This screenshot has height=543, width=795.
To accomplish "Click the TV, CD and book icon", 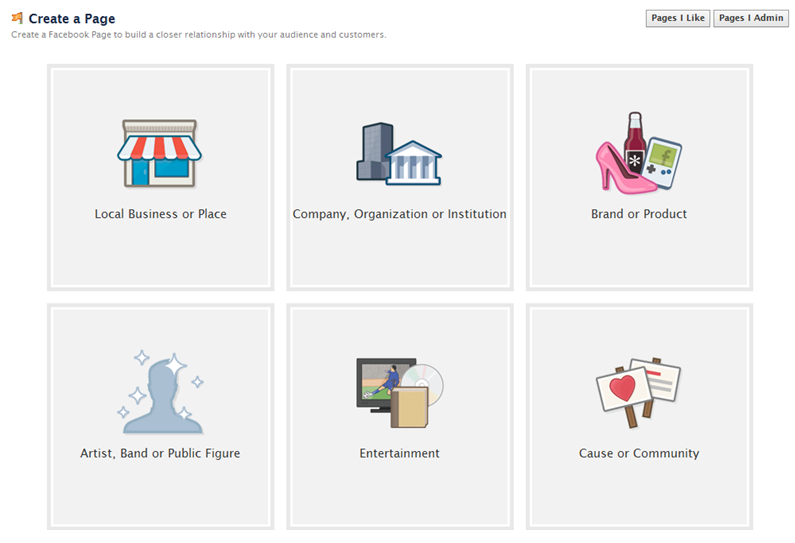I will [x=400, y=392].
